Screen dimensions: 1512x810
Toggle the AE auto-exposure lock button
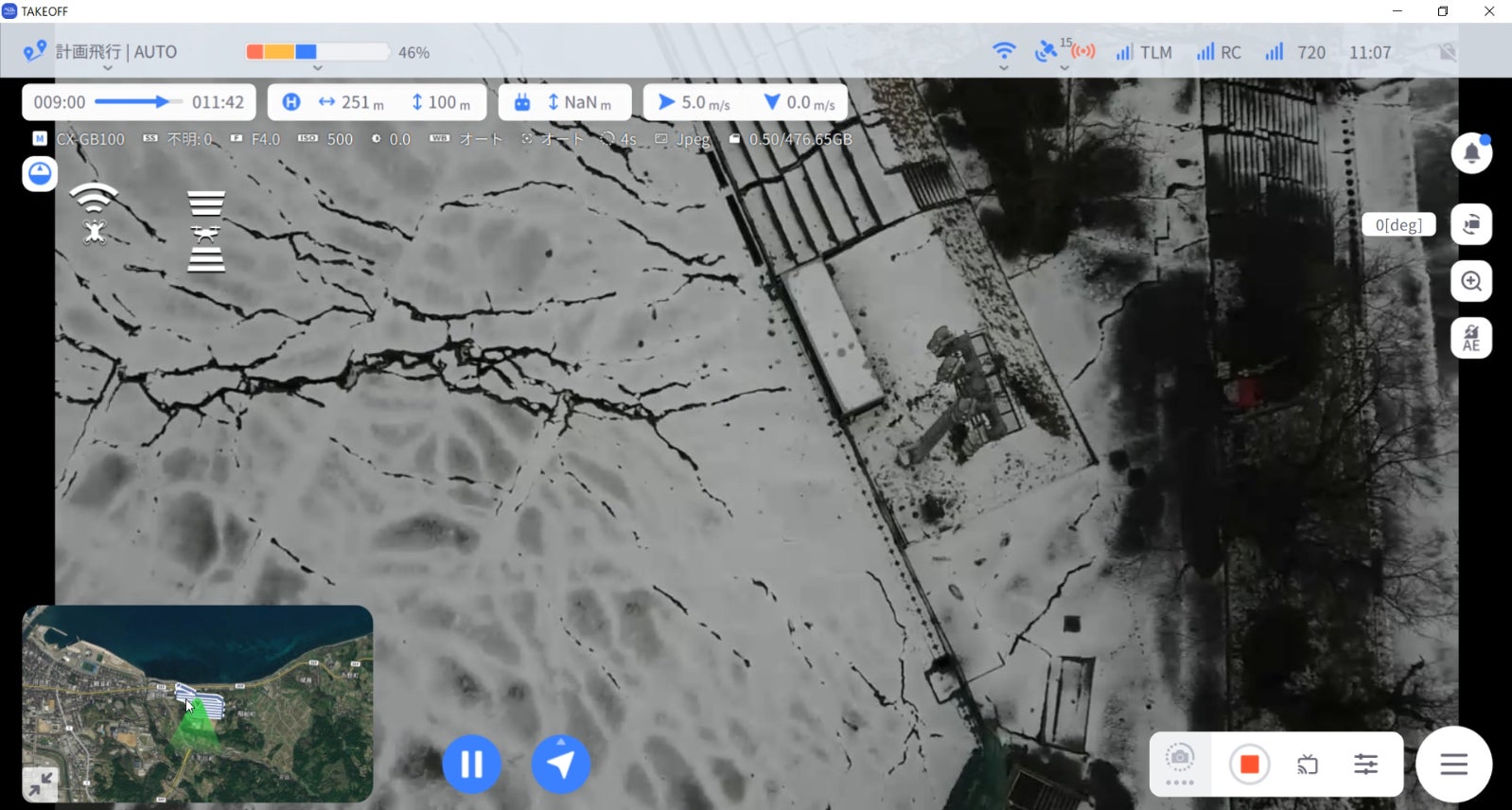click(x=1471, y=338)
